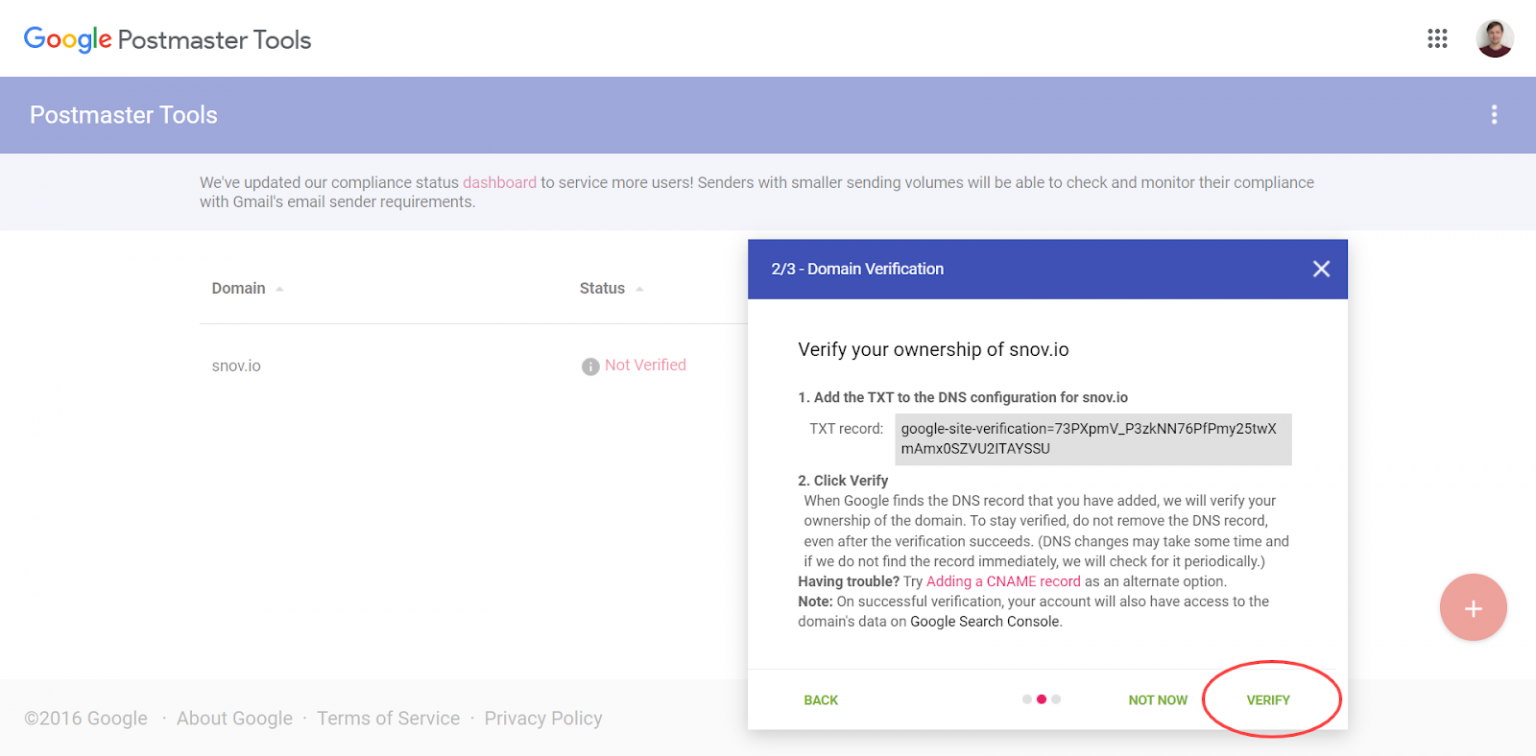1536x756 pixels.
Task: Click the Status column header
Action: tap(602, 288)
